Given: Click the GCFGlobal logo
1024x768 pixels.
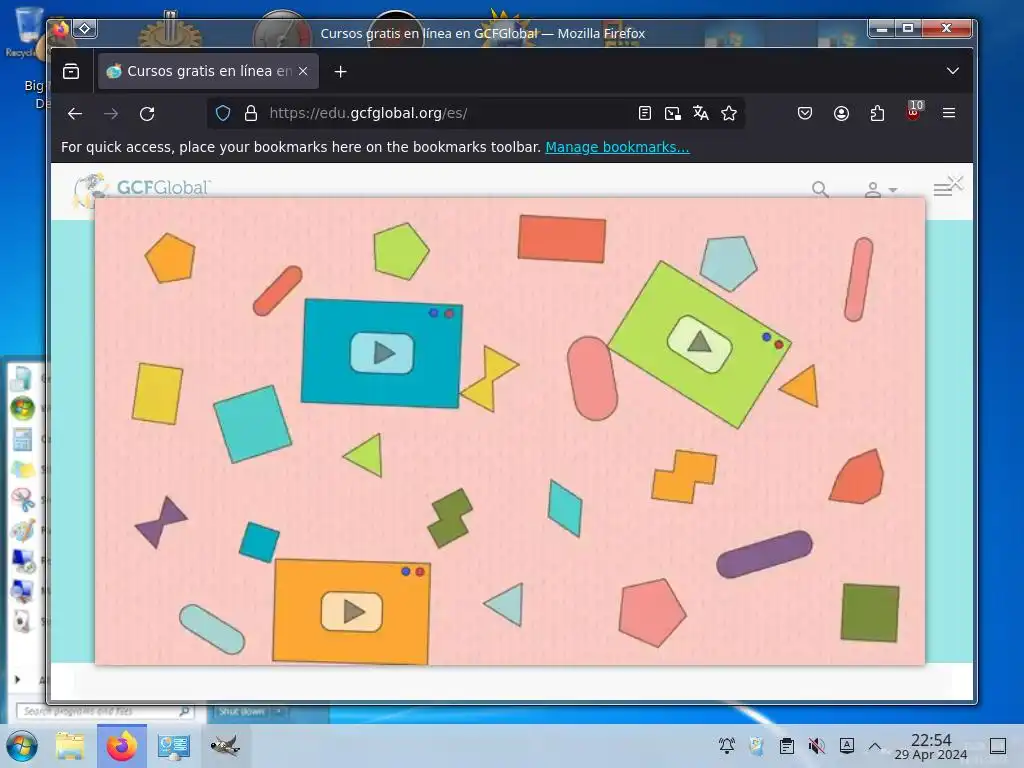Looking at the screenshot, I should 141,189.
